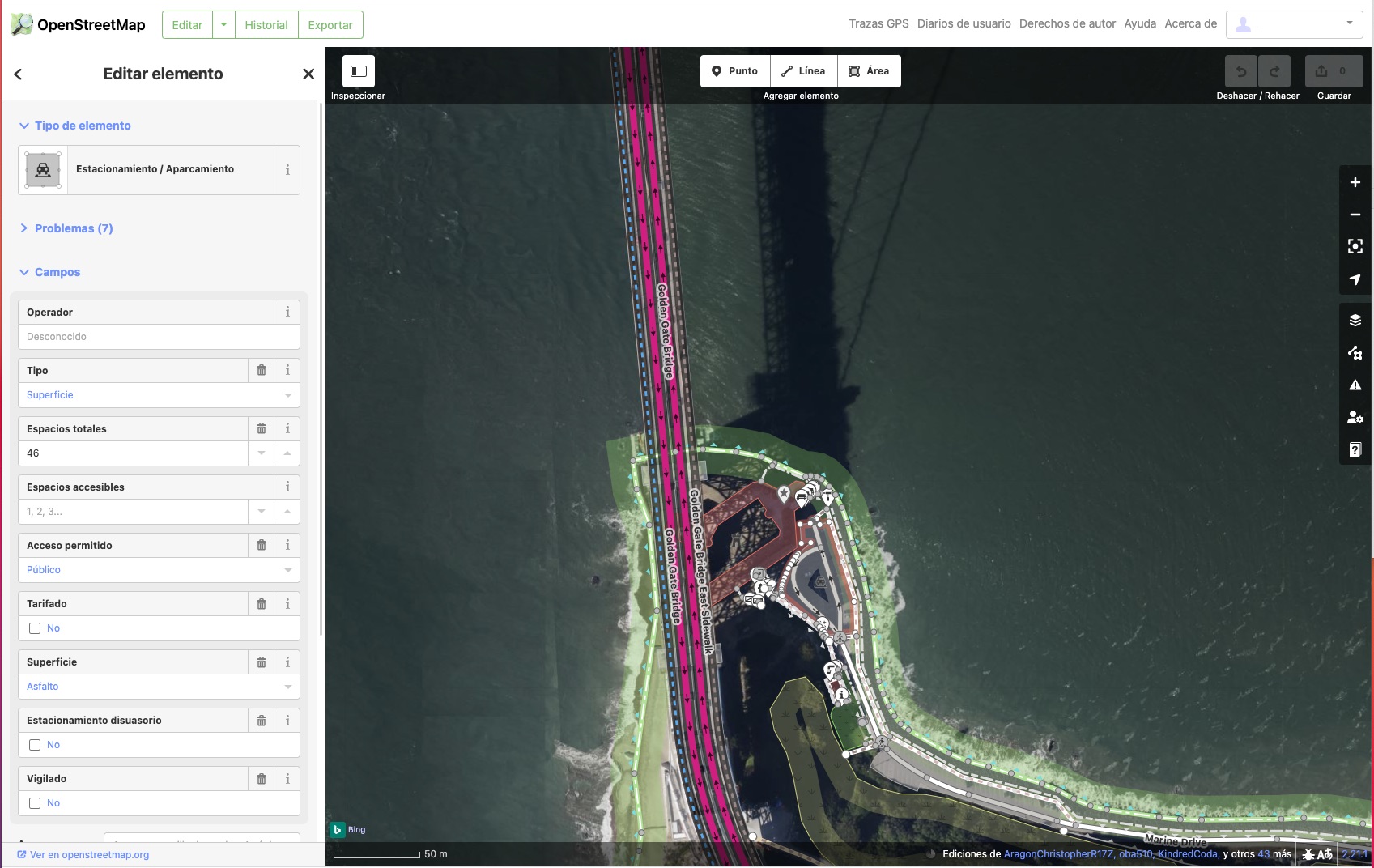
Task: Expand the Problemas (7) section
Action: click(66, 228)
